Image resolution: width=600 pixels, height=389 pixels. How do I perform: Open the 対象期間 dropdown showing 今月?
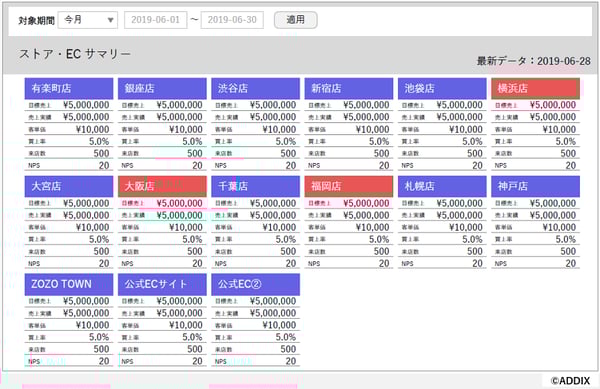88,20
